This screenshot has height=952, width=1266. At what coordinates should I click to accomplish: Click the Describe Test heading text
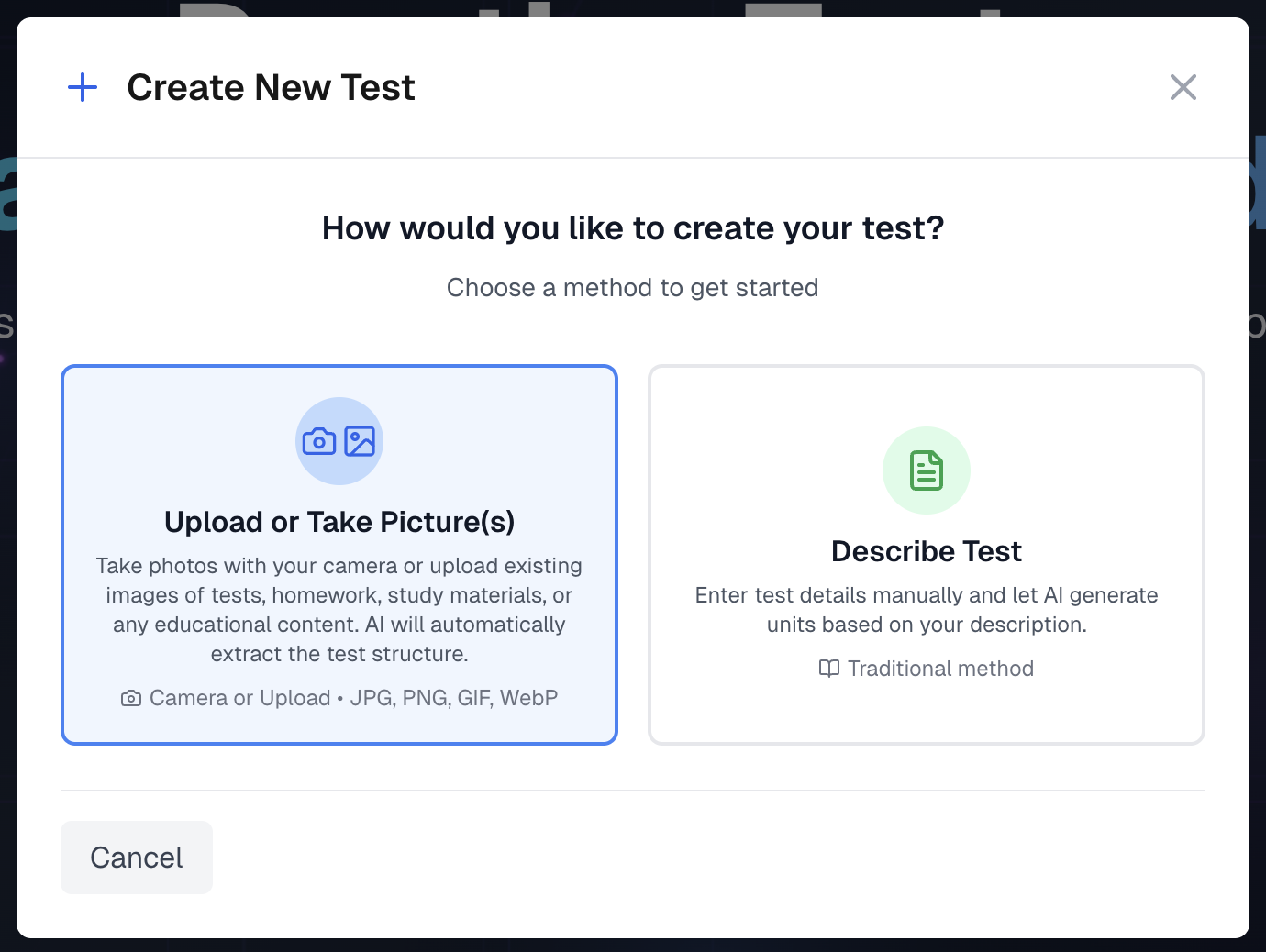(927, 550)
